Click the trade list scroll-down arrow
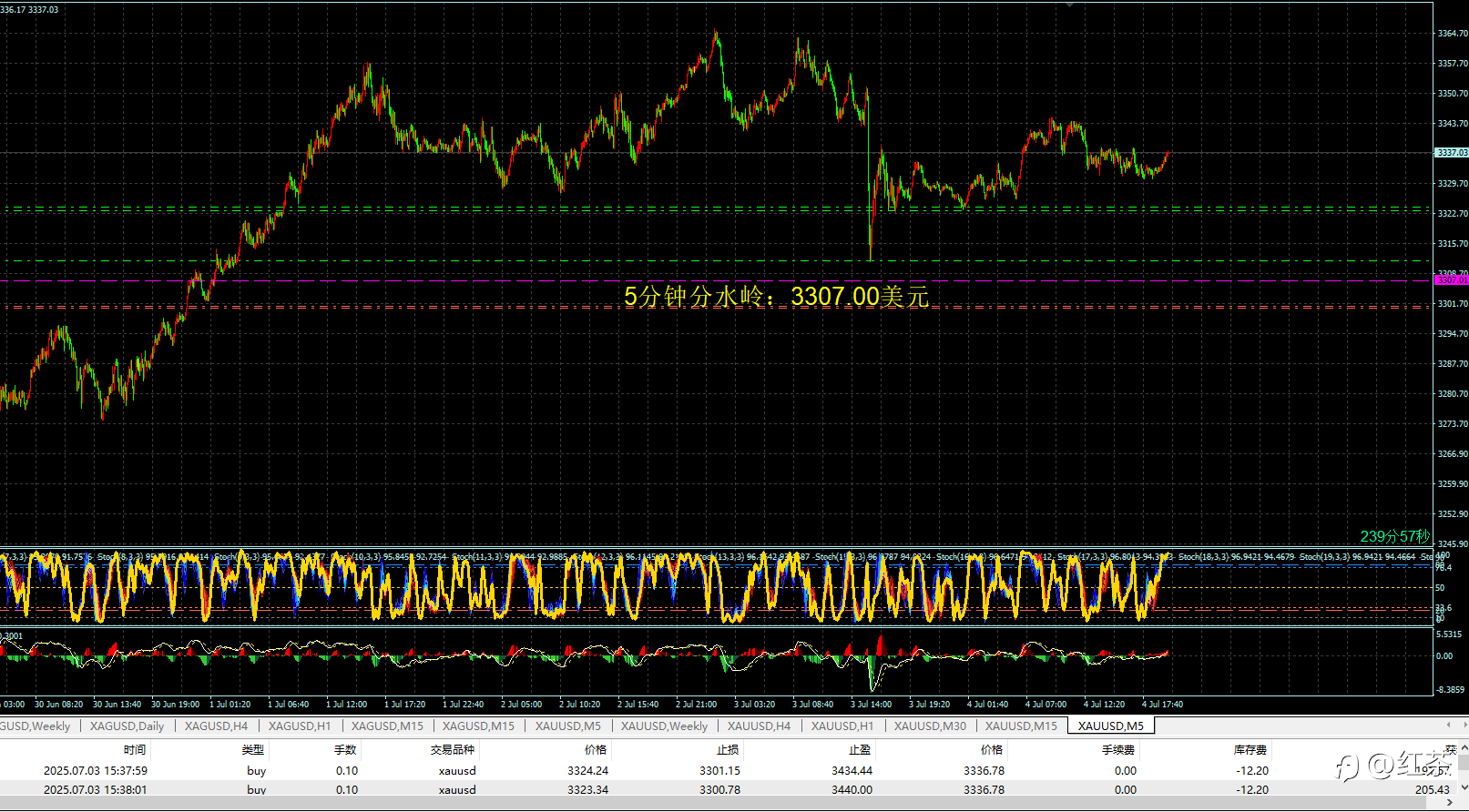The height and width of the screenshot is (812, 1469). tap(1463, 789)
